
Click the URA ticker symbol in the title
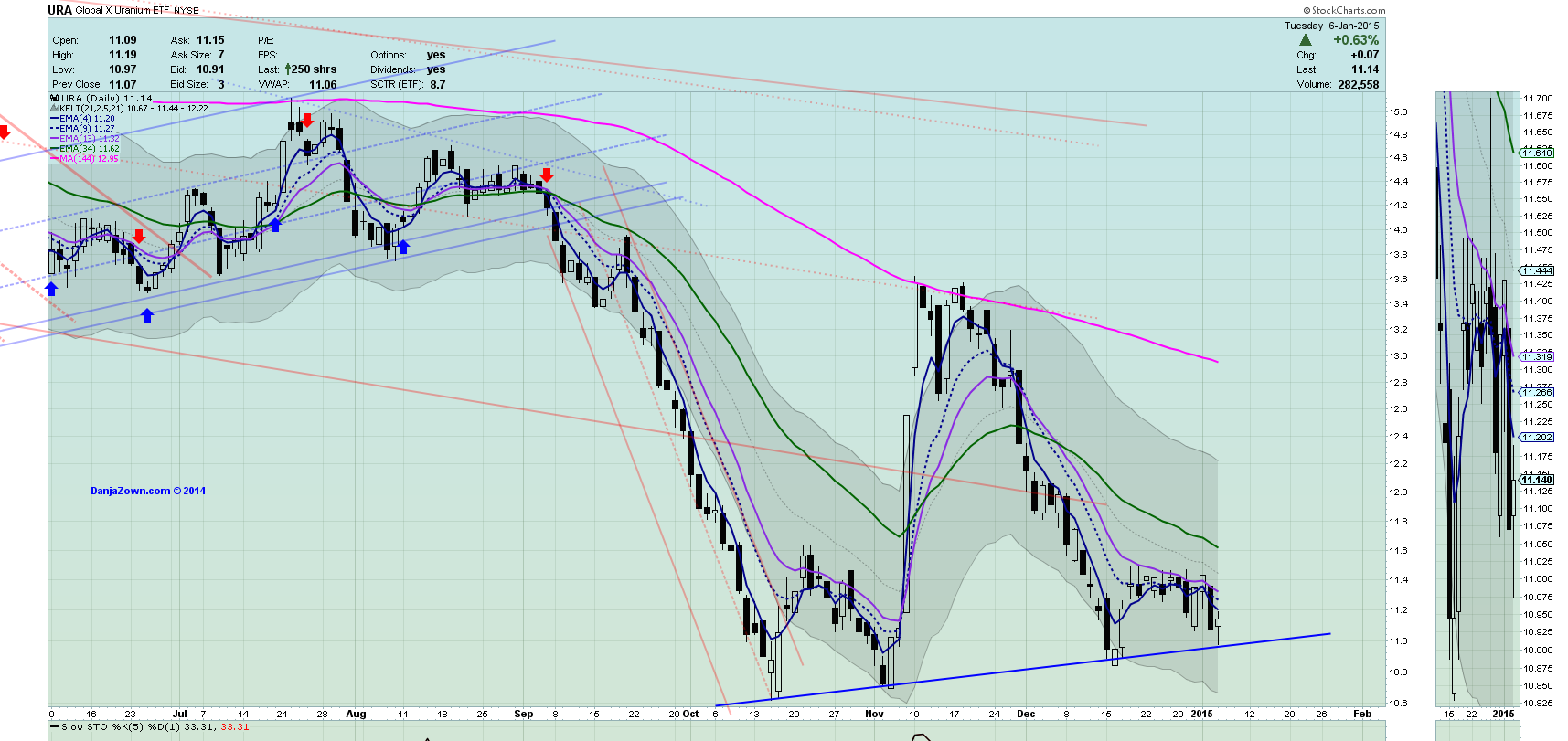[59, 10]
